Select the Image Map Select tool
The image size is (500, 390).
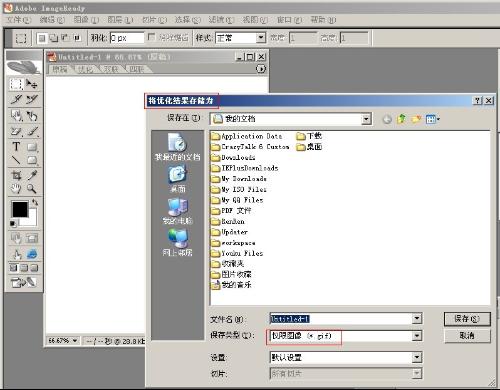[x=32, y=116]
